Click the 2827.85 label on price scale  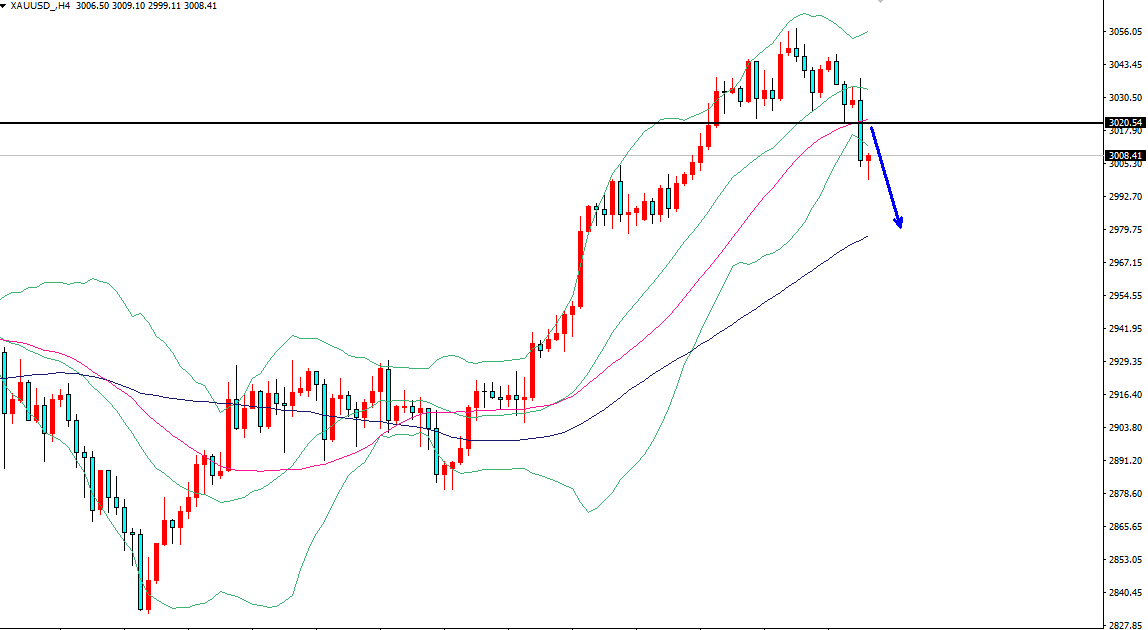coord(1125,624)
